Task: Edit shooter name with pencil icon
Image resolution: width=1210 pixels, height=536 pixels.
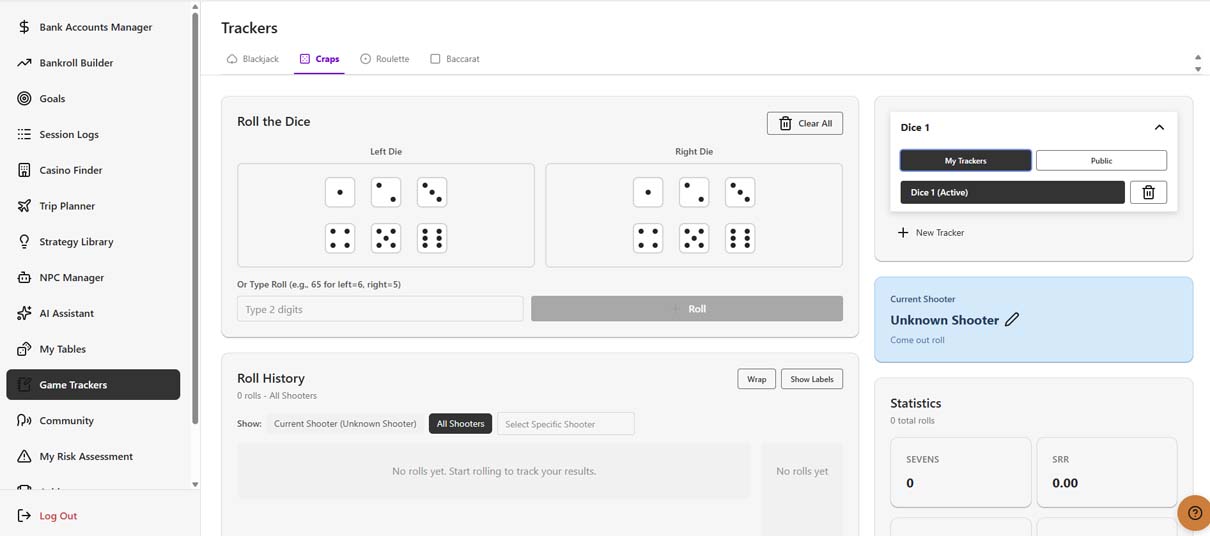Action: [x=1012, y=320]
